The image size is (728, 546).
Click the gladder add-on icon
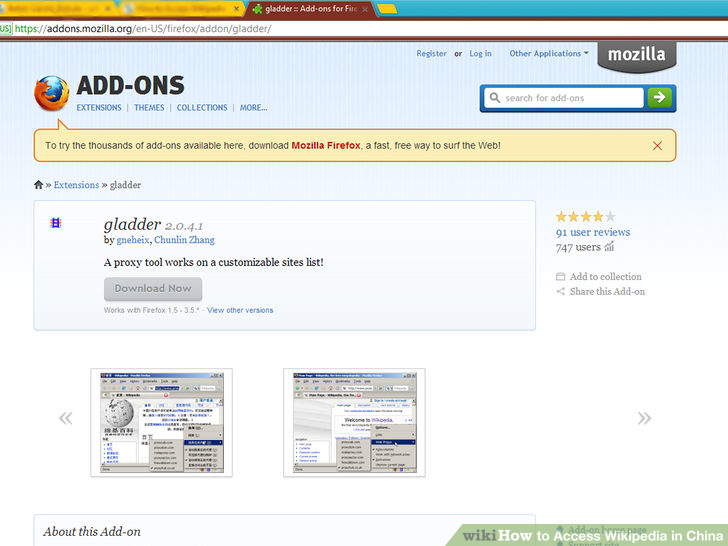point(56,223)
